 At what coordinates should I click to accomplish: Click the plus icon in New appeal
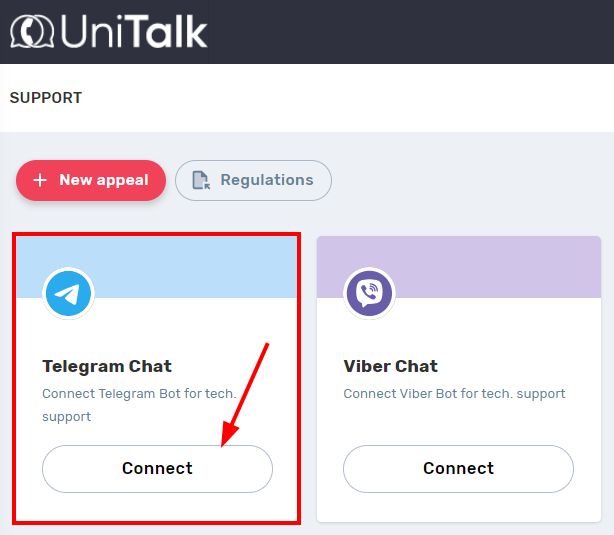(40, 180)
